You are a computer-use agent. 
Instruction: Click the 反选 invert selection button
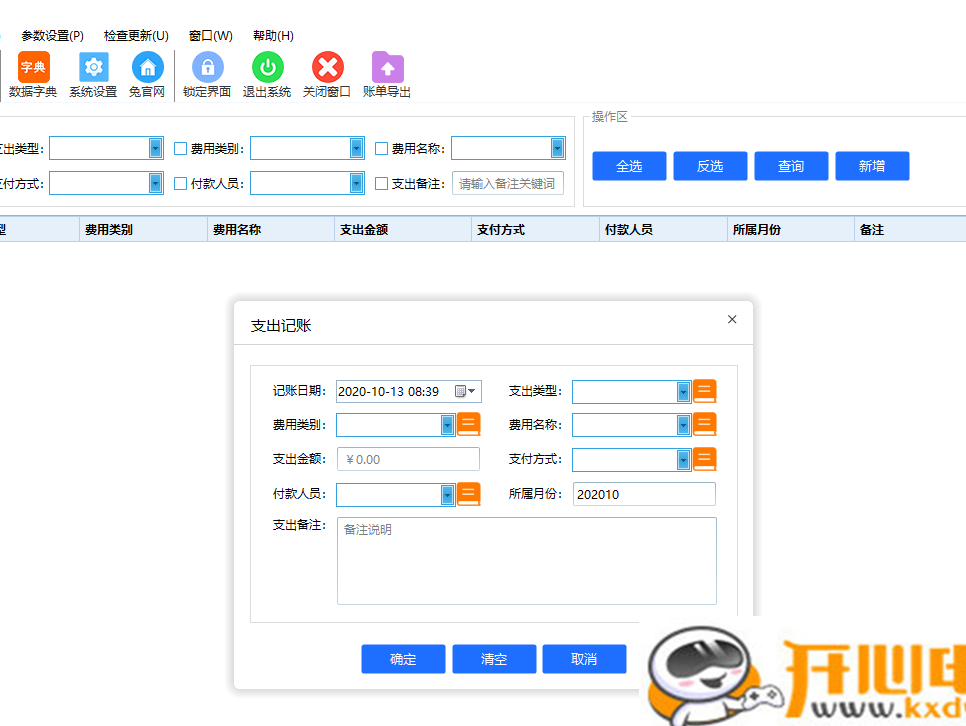pos(710,166)
